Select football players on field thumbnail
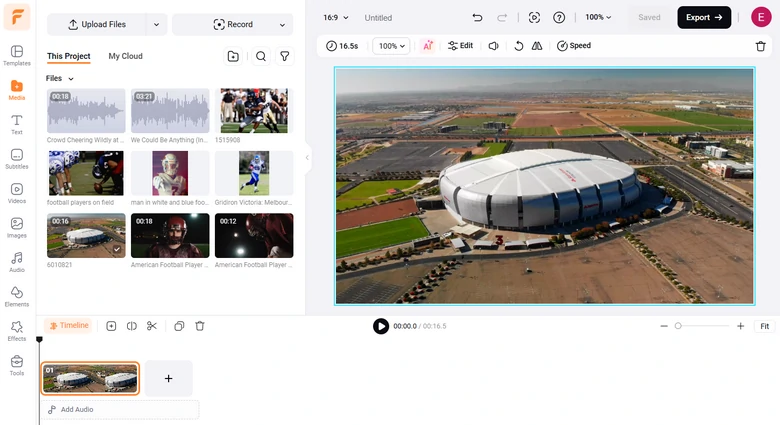 (86, 173)
